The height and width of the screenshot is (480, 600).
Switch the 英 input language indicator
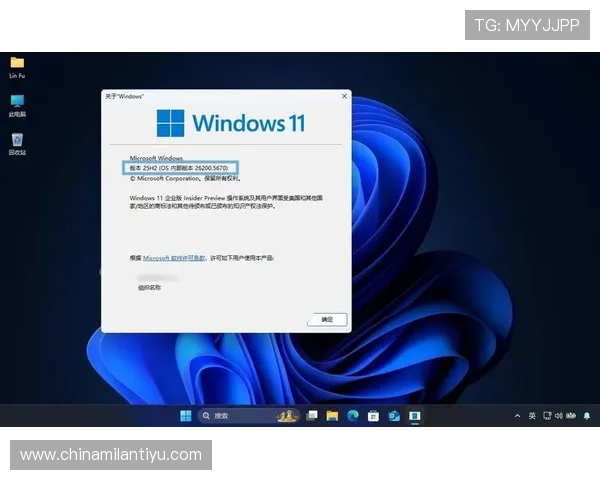[532, 416]
